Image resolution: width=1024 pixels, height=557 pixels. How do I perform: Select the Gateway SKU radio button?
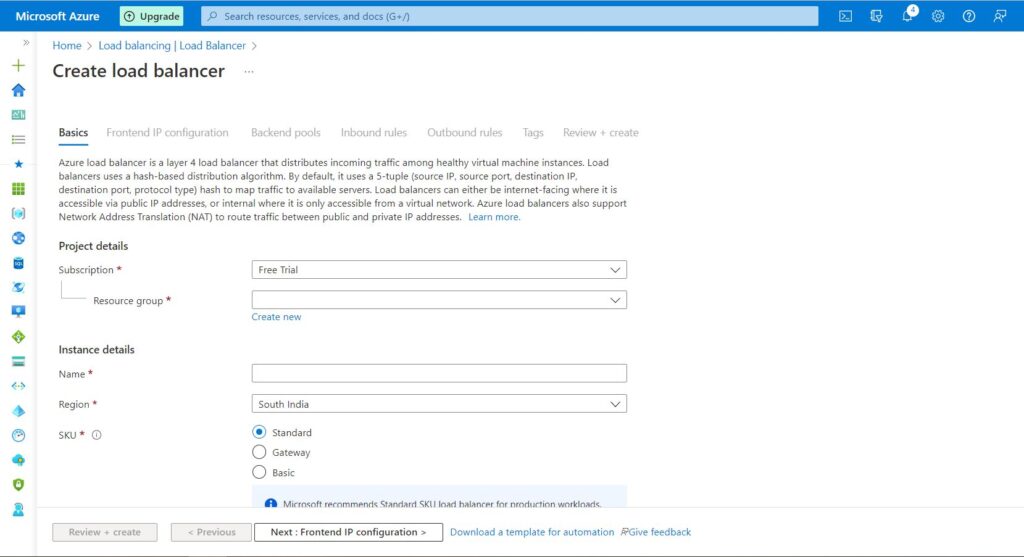259,452
